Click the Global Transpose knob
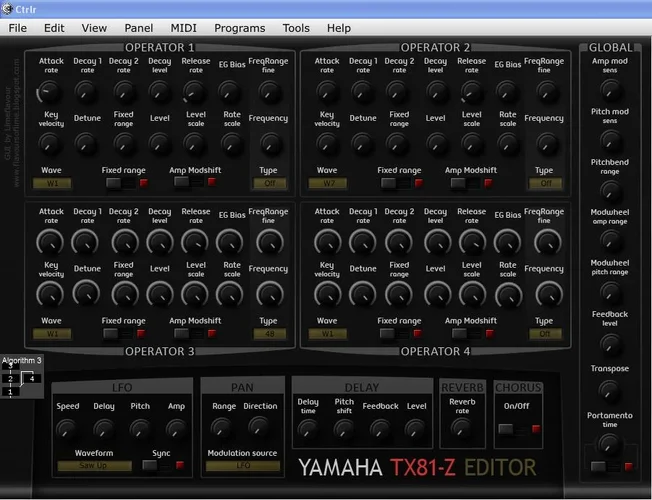The height and width of the screenshot is (500, 652). [x=609, y=389]
